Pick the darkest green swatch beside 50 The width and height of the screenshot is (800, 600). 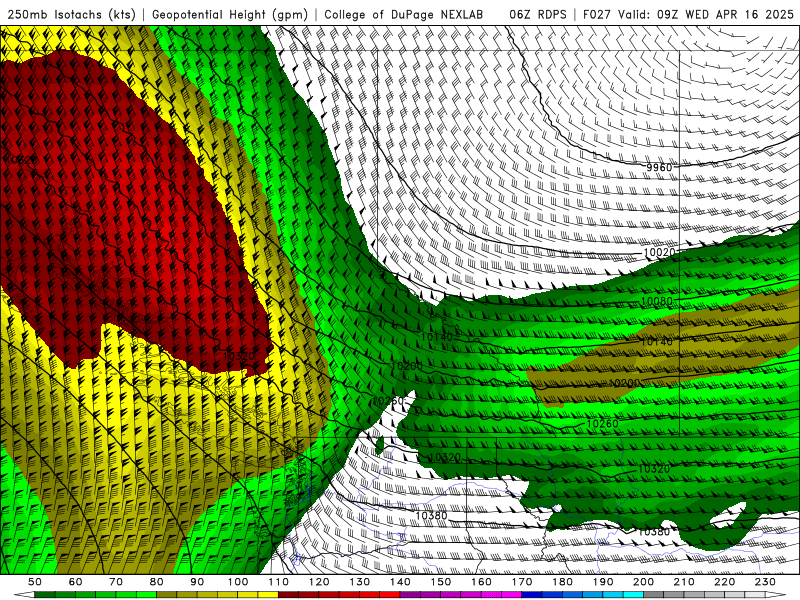click(x=45, y=594)
